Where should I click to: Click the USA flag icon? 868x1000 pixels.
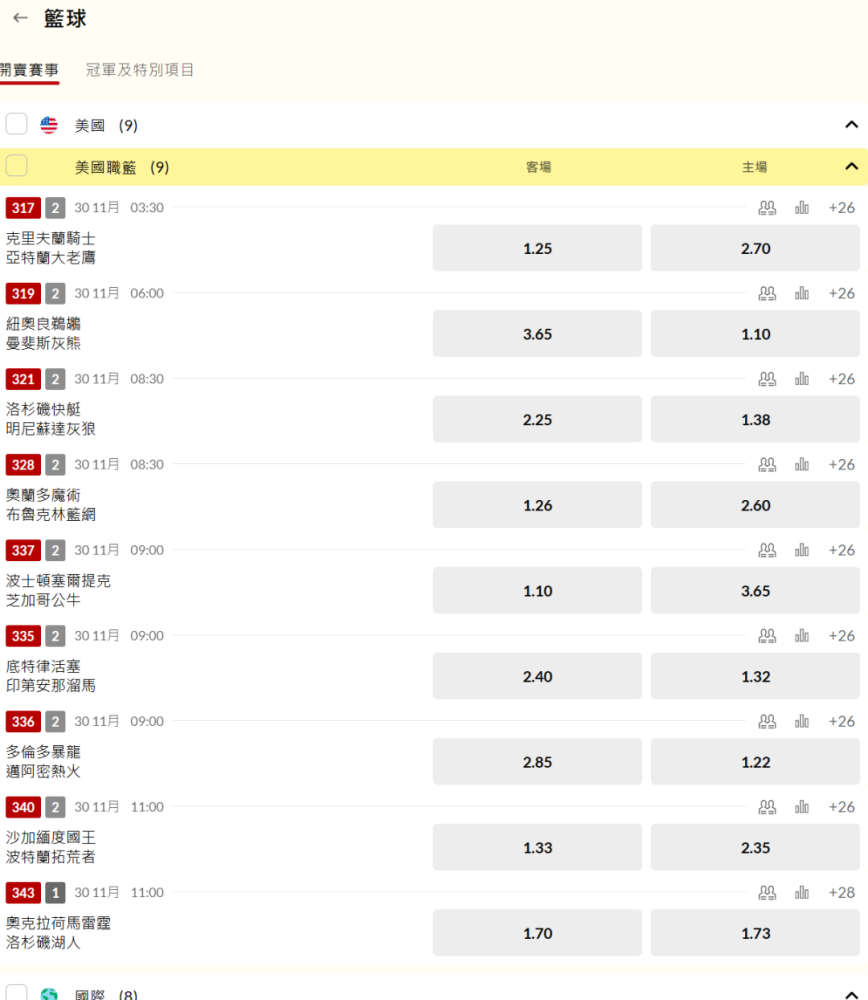(x=49, y=125)
